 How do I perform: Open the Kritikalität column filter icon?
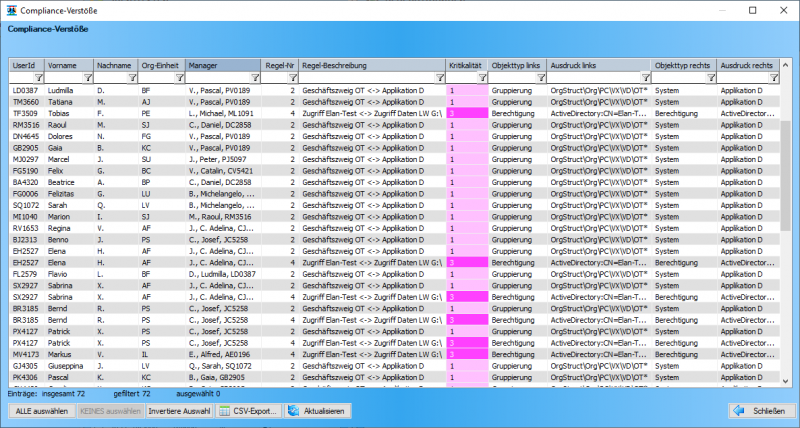[x=482, y=78]
